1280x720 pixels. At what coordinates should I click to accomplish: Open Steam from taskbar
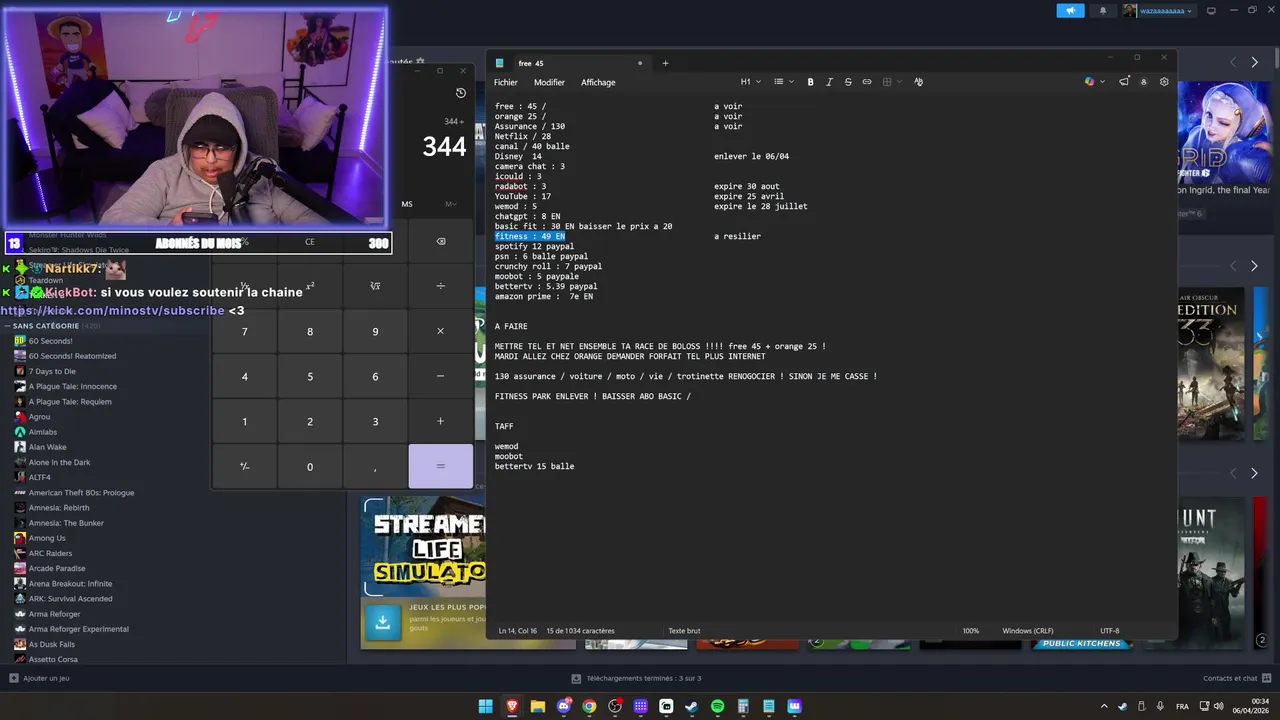pyautogui.click(x=691, y=706)
